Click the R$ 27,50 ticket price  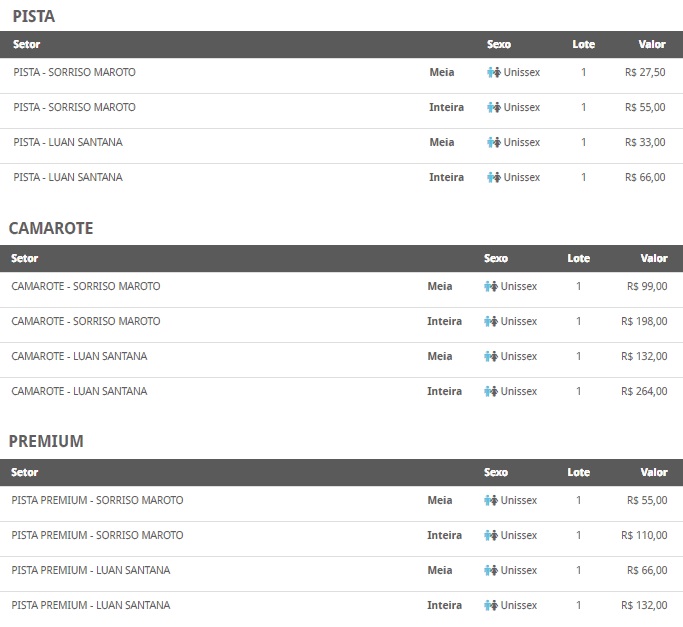pos(645,72)
